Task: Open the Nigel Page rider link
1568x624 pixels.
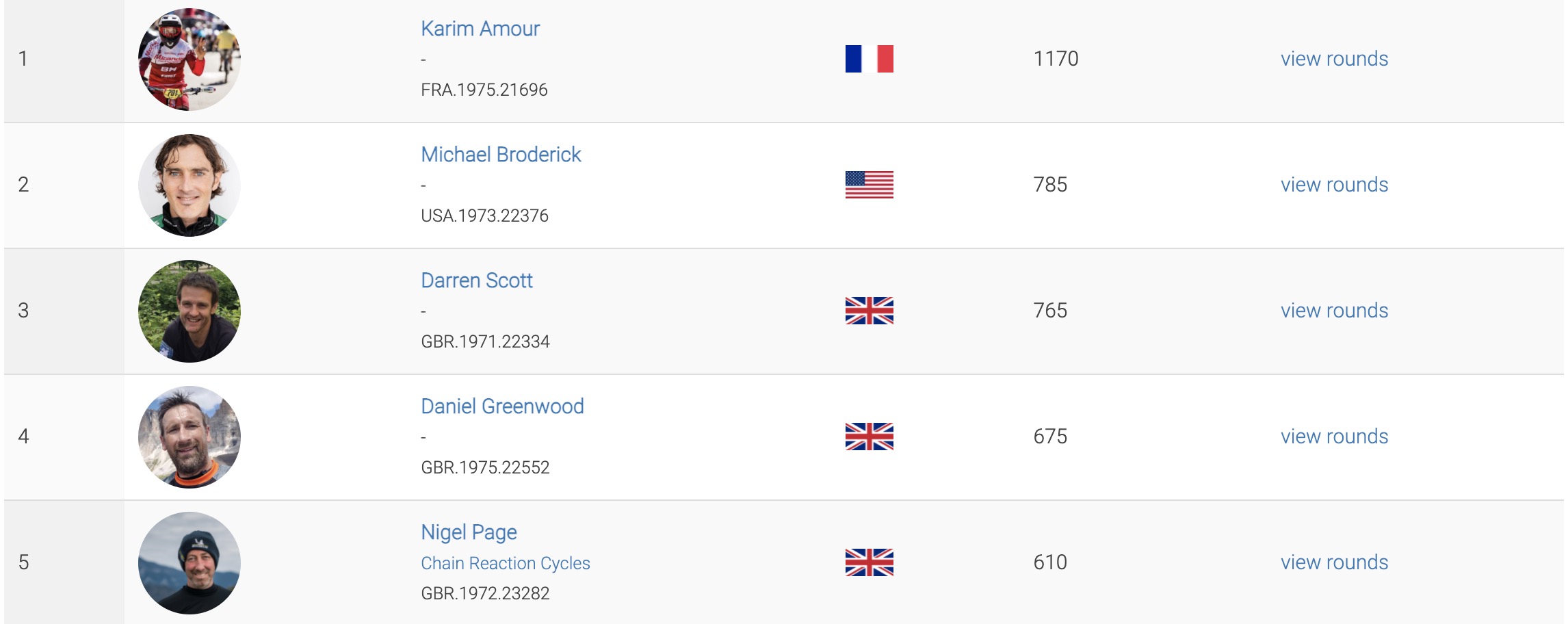Action: pos(469,532)
